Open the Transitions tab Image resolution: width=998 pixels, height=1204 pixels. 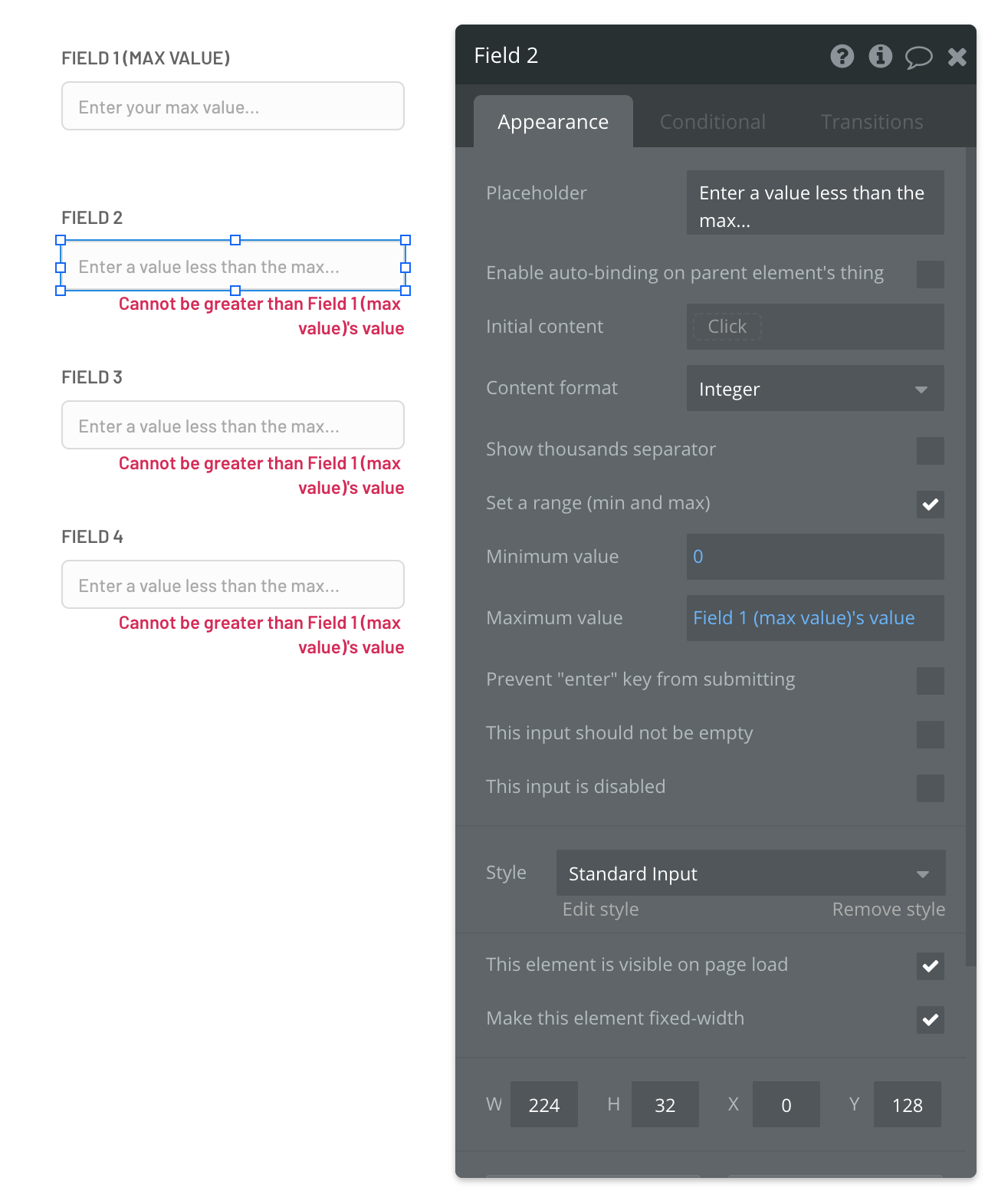pos(872,122)
